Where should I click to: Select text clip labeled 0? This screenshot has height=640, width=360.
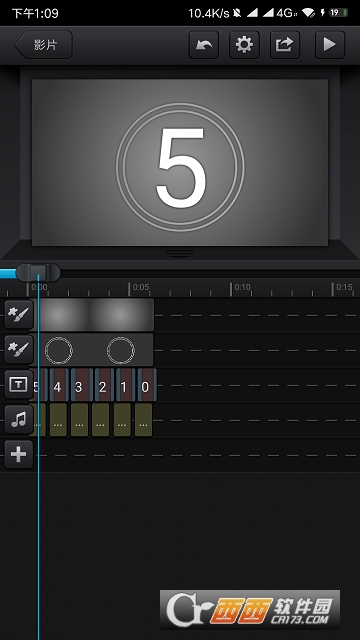(x=147, y=386)
